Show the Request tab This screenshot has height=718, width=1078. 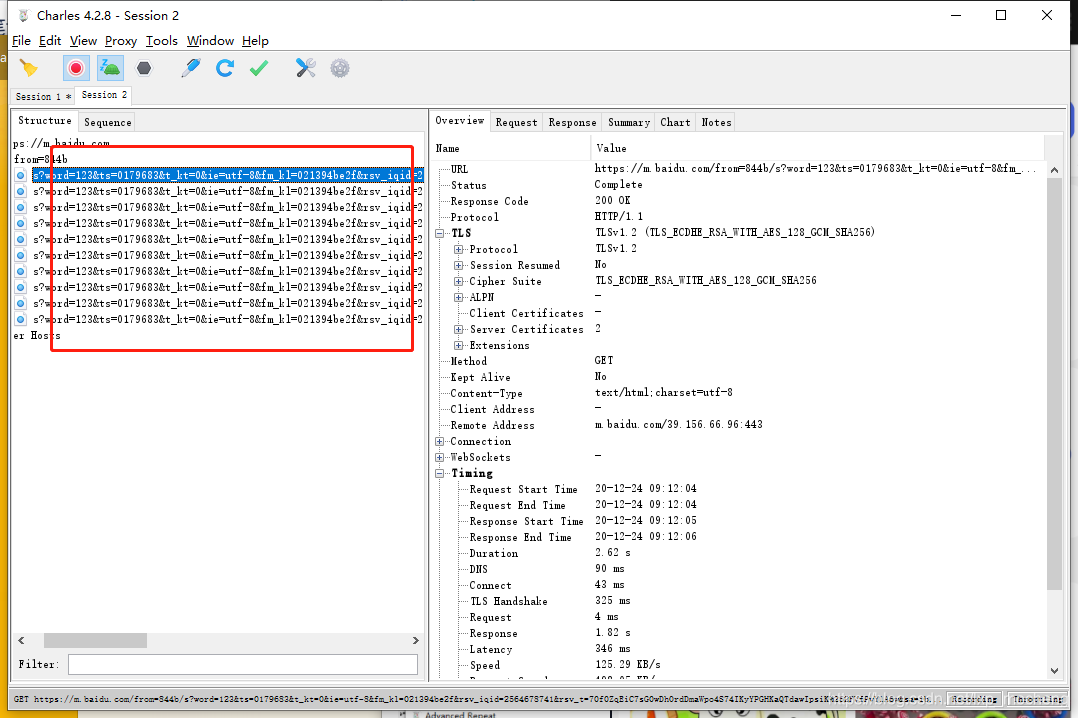[516, 122]
